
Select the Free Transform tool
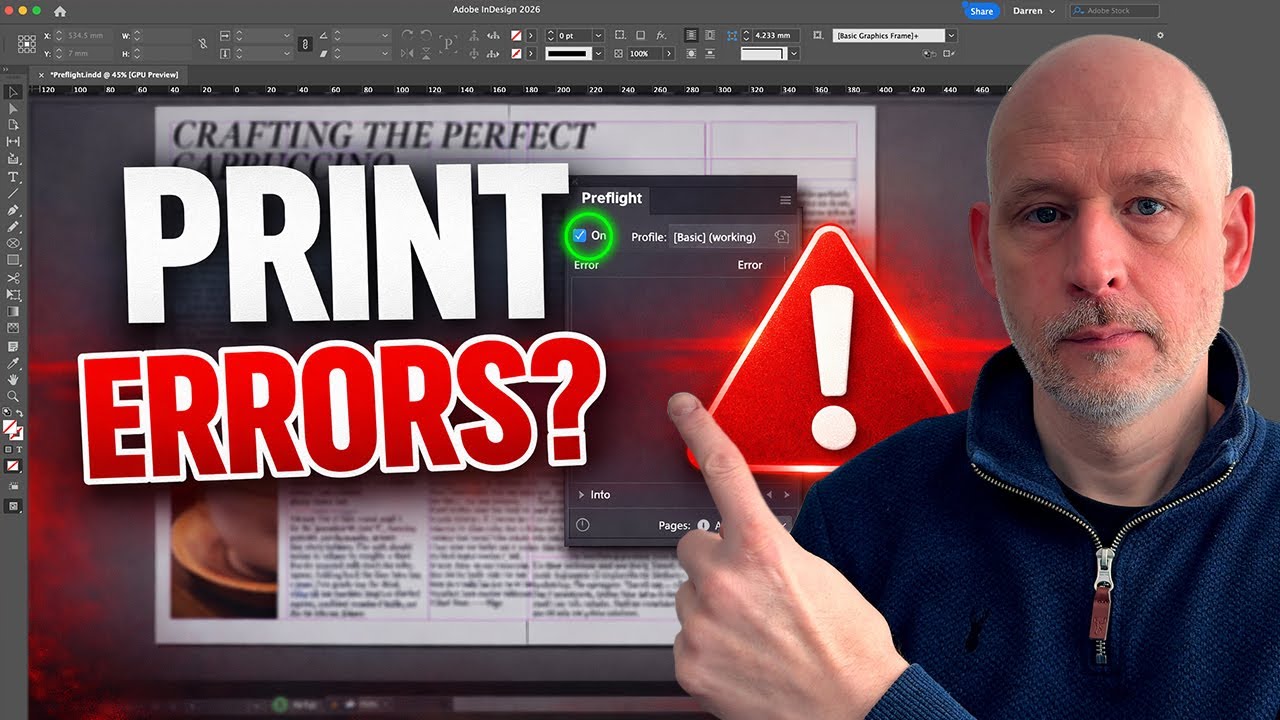coord(13,294)
